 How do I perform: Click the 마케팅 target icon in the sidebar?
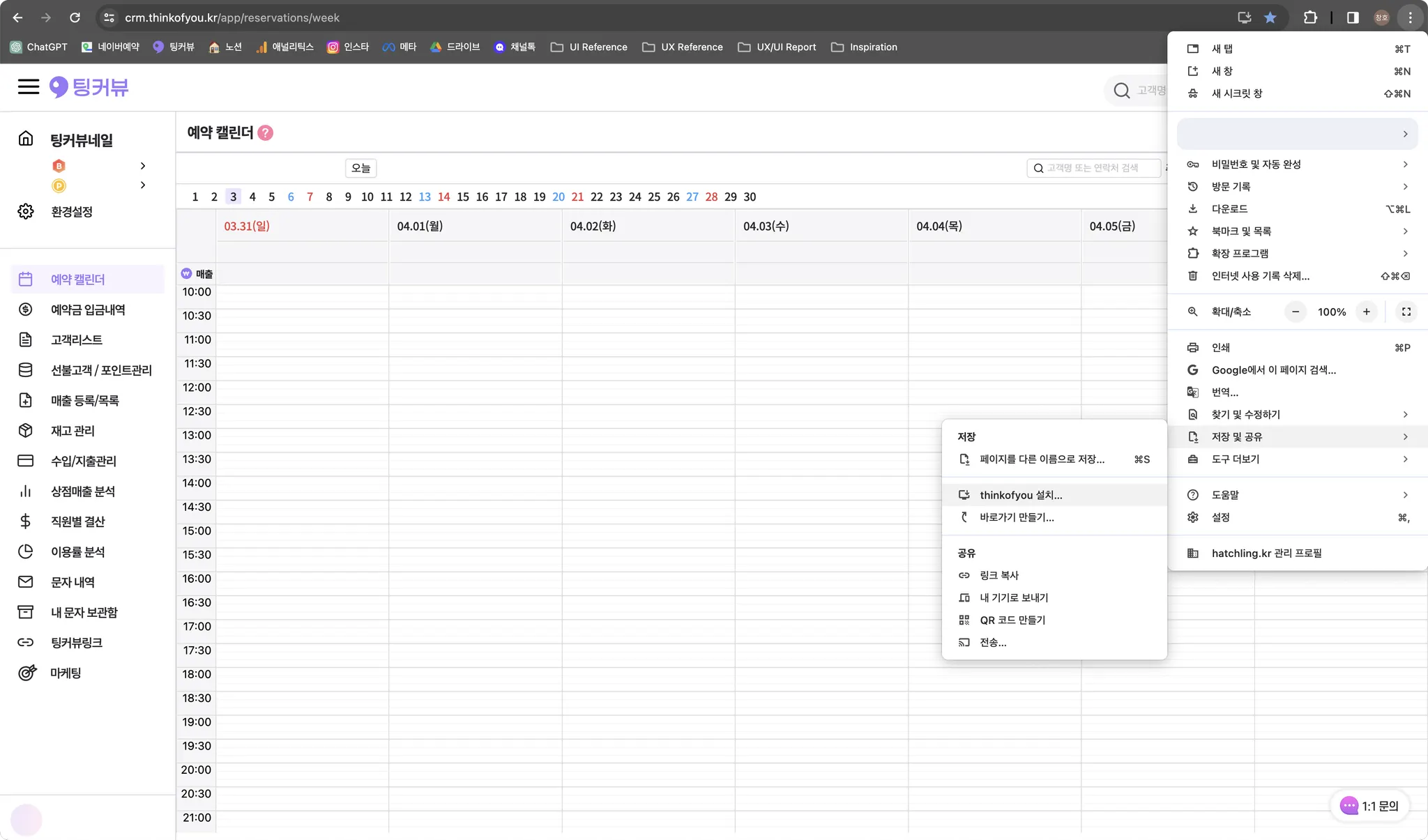point(26,673)
